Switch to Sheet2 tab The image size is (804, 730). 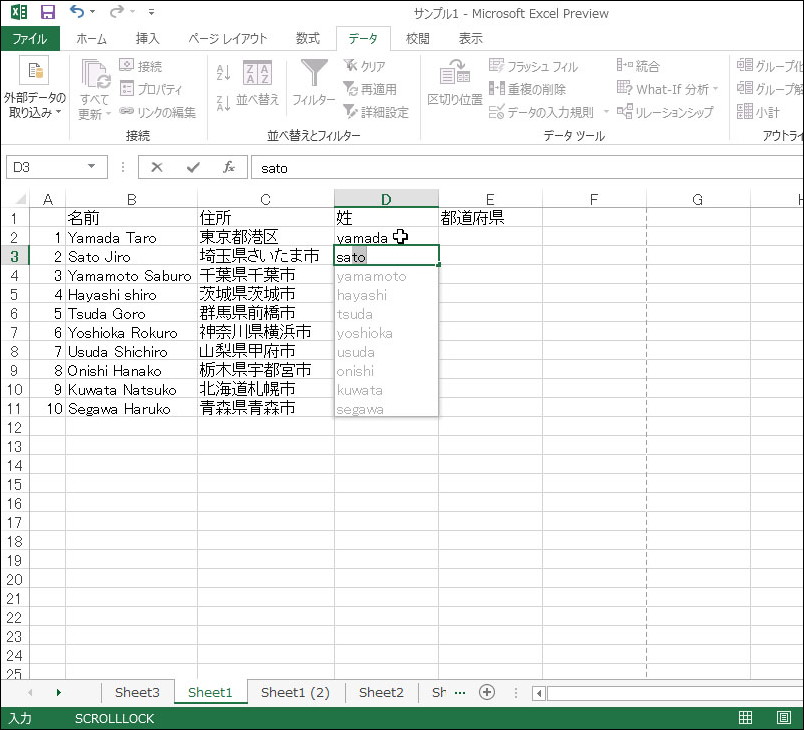(x=381, y=692)
